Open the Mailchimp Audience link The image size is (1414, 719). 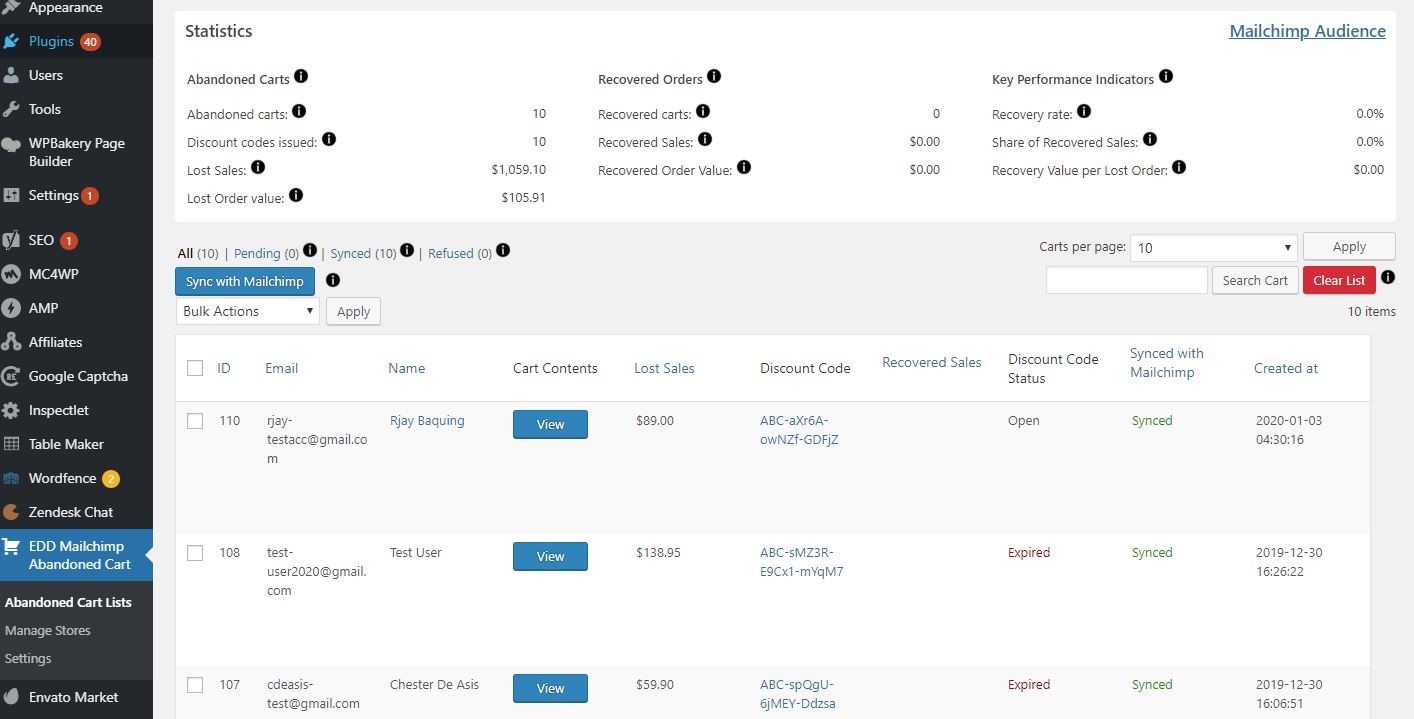click(1307, 31)
